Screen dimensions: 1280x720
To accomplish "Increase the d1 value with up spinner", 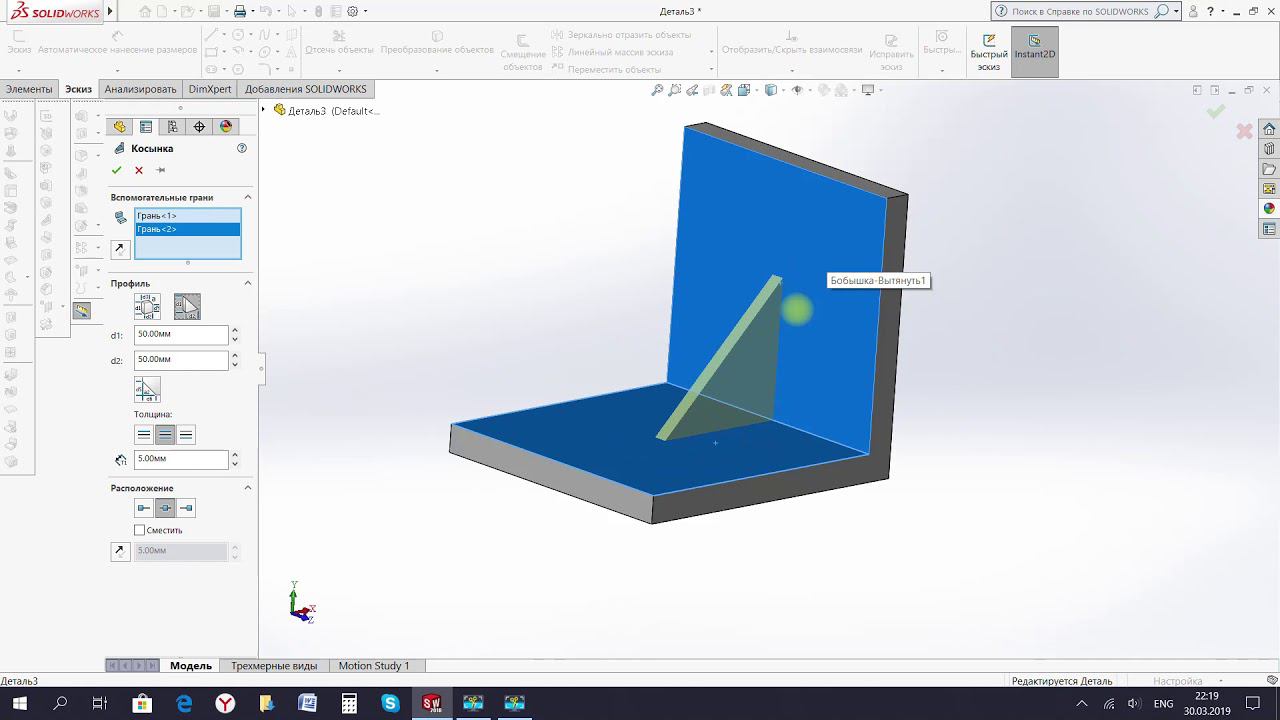I will (235, 330).
